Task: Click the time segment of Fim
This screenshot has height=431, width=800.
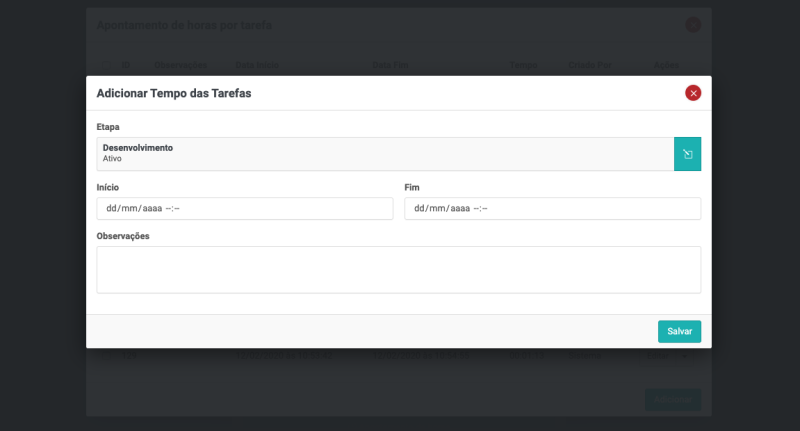Action: tap(480, 208)
